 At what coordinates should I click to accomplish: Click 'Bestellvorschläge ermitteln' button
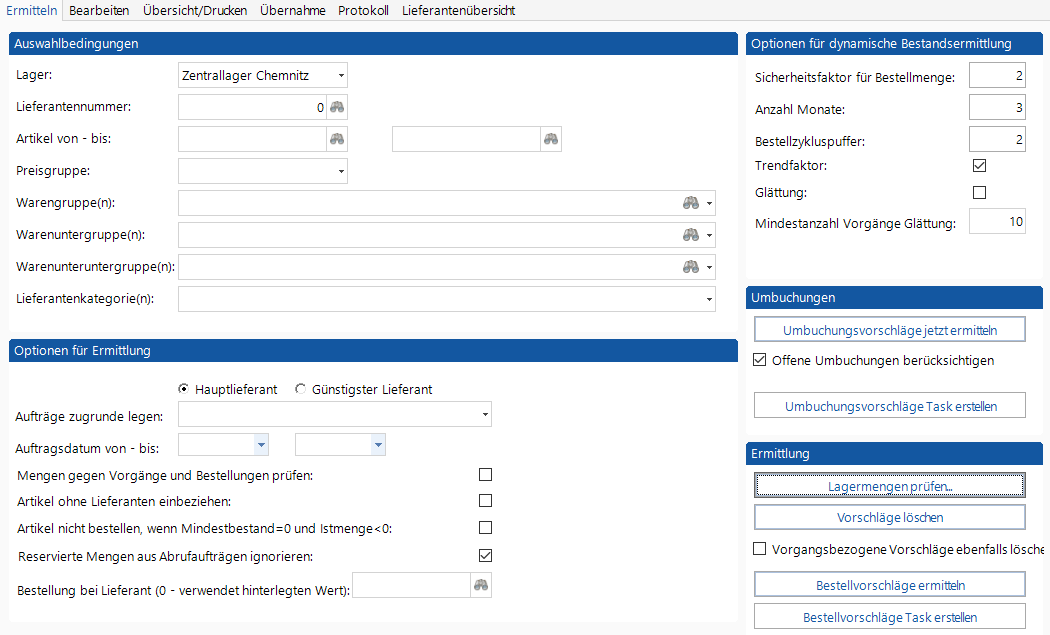[889, 585]
